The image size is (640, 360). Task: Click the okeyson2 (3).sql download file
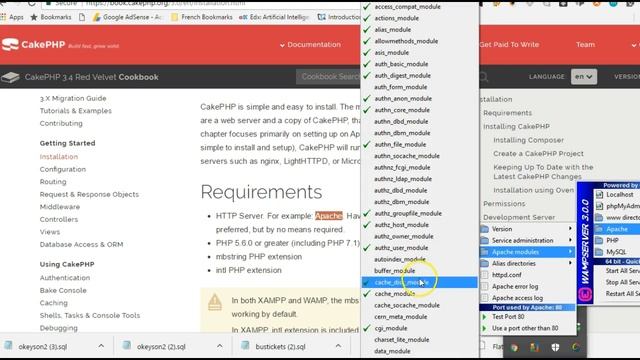(x=42, y=347)
